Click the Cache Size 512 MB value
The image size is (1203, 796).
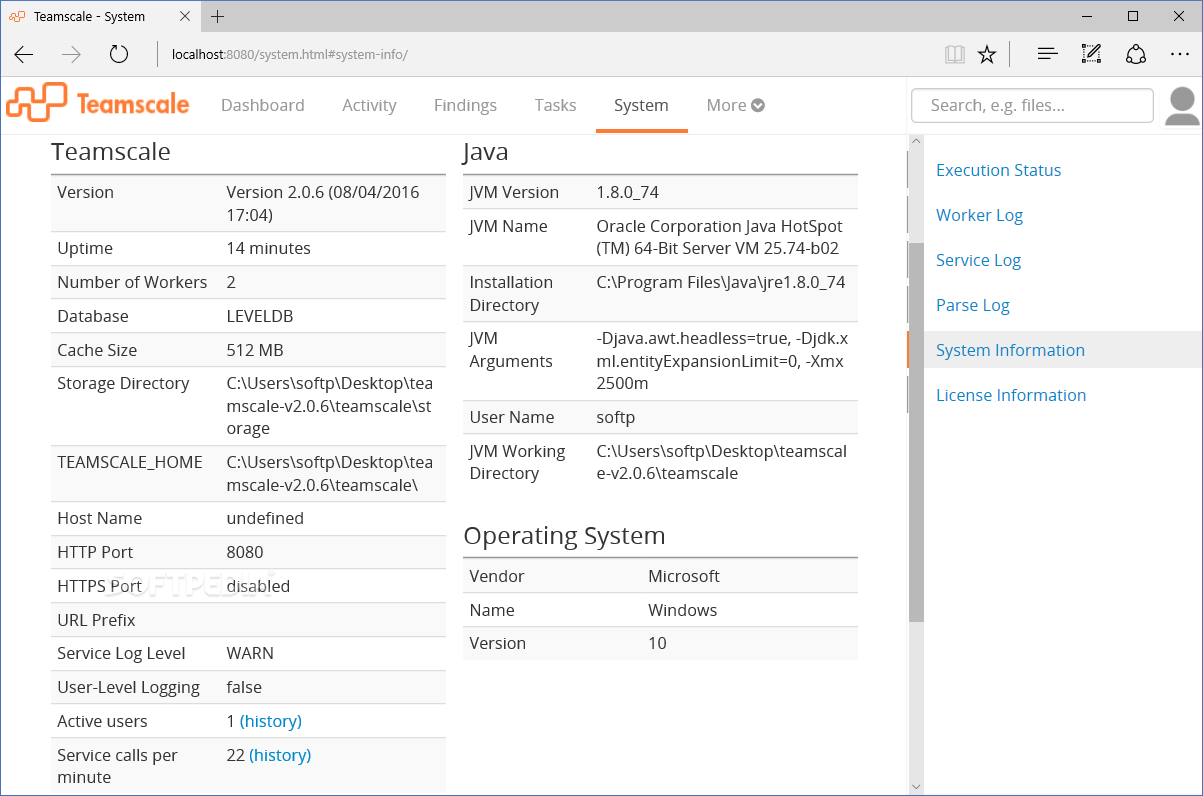(254, 350)
